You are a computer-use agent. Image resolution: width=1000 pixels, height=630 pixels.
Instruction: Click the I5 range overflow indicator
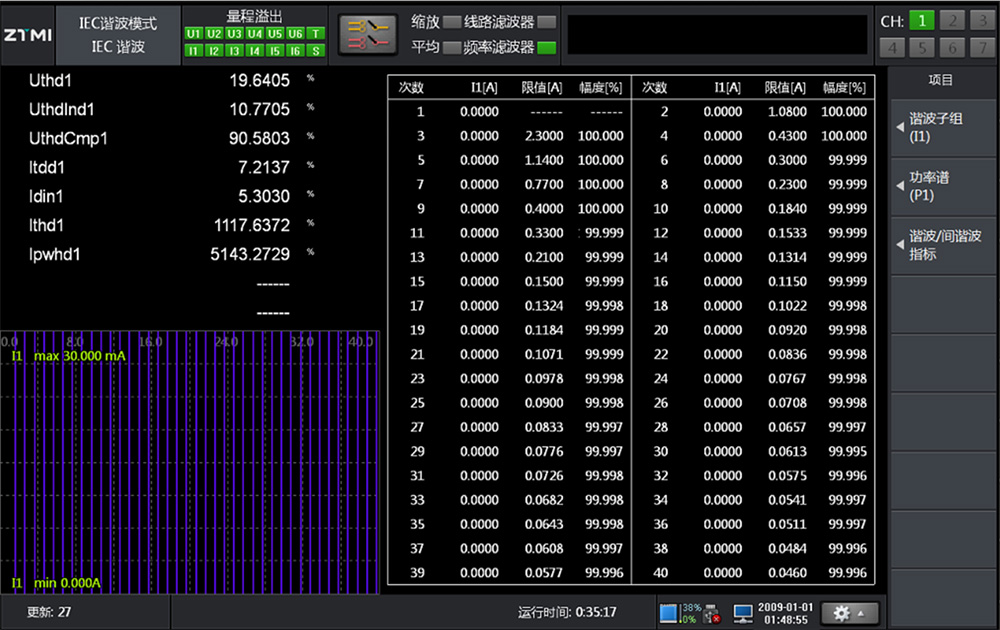point(275,50)
